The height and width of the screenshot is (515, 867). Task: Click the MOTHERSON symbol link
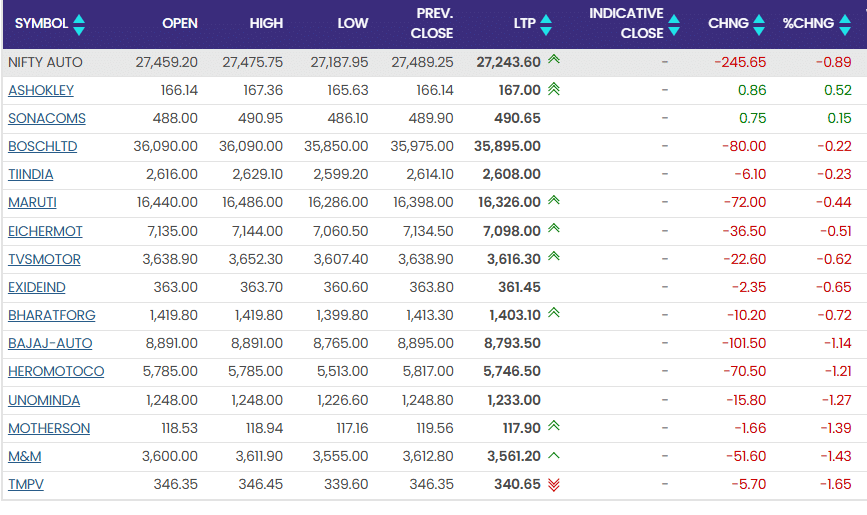point(49,428)
